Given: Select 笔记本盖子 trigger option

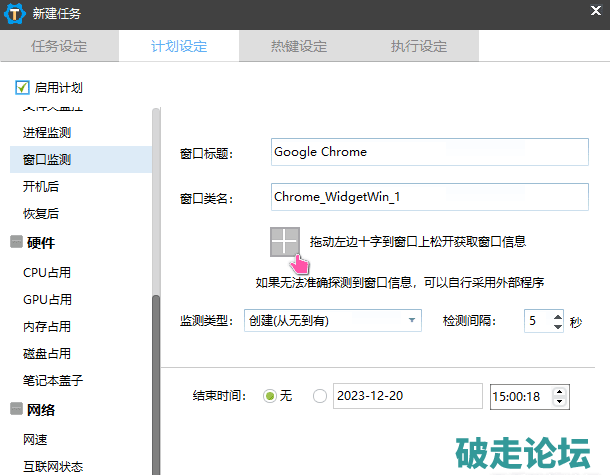Looking at the screenshot, I should click(53, 381).
